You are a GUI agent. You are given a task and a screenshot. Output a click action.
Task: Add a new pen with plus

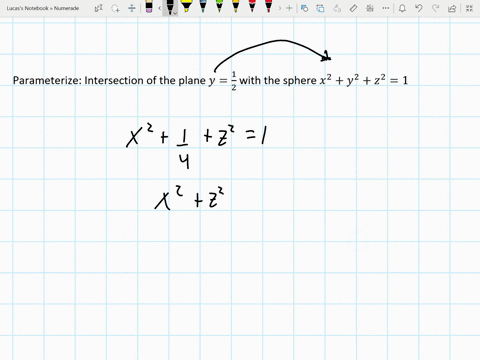pos(289,8)
